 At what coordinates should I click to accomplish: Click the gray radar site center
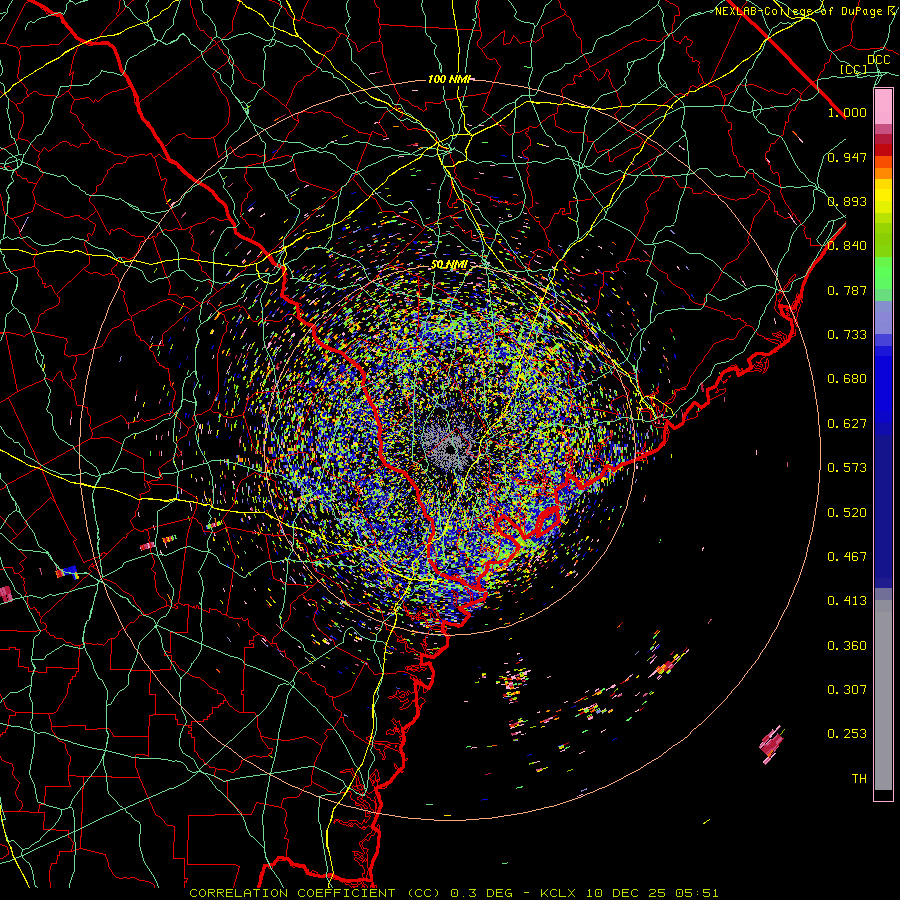pyautogui.click(x=451, y=447)
